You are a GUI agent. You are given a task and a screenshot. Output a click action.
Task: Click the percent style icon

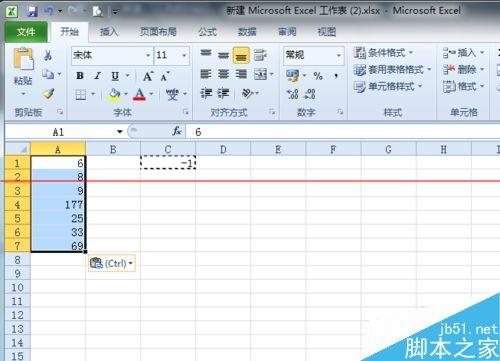click(318, 76)
